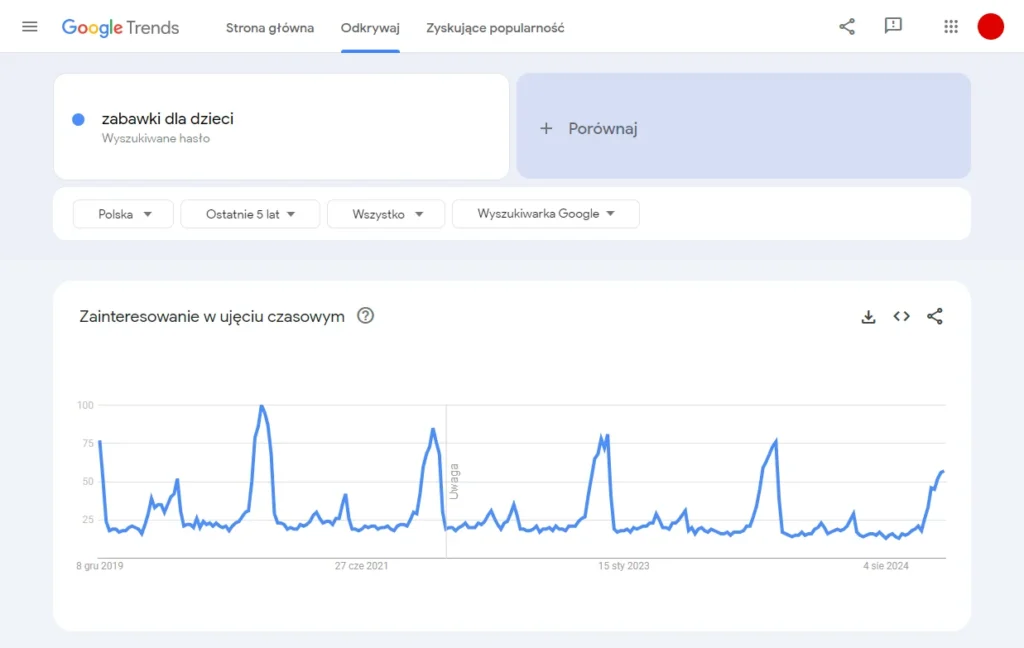
Task: Select the zabawki dla dzieci search term card
Action: [281, 126]
